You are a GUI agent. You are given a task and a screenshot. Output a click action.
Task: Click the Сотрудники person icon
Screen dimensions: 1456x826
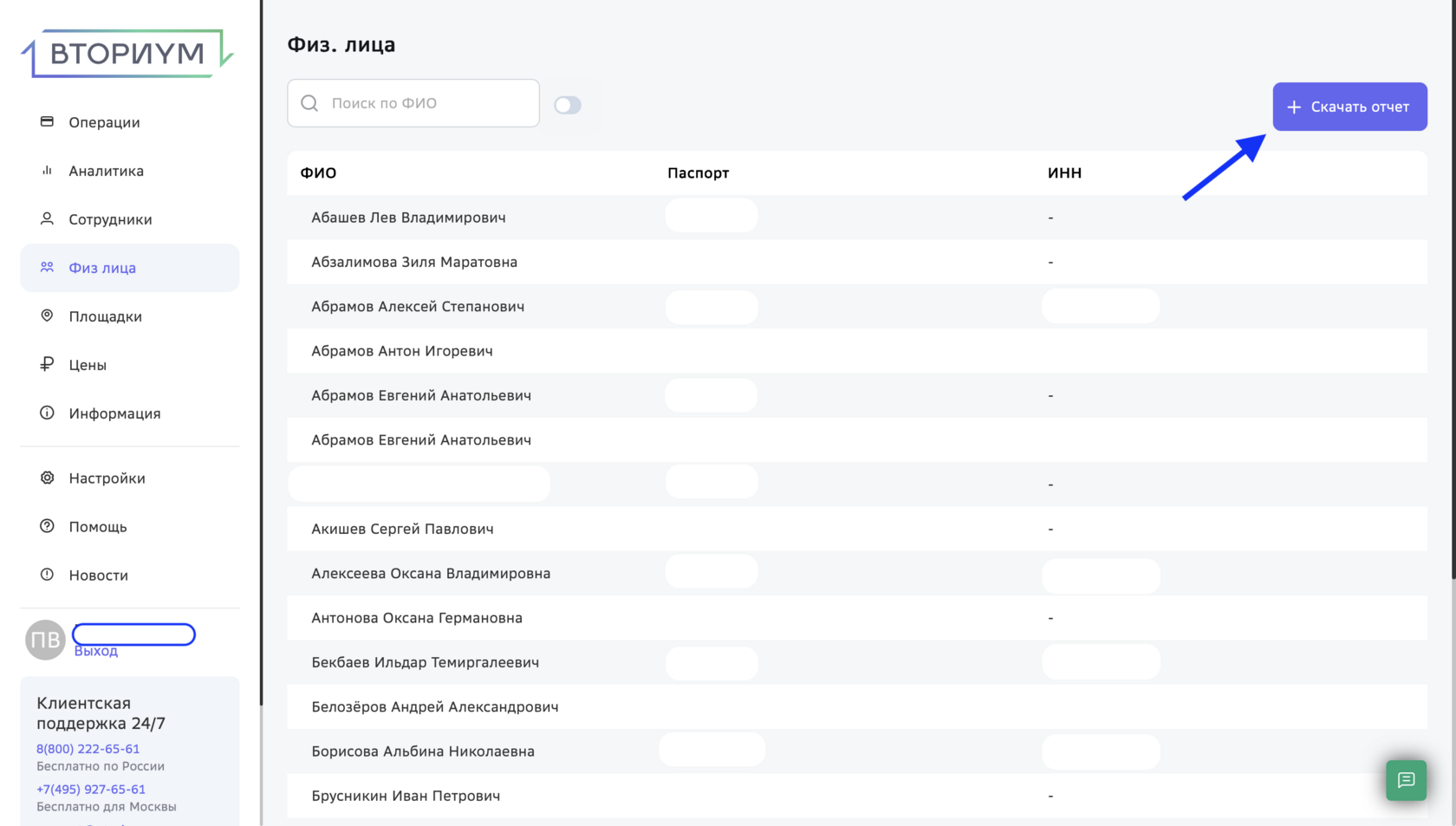coord(47,219)
